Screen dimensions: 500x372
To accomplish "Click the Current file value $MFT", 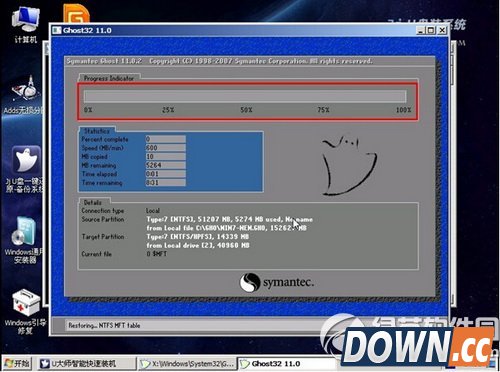I will (x=157, y=254).
